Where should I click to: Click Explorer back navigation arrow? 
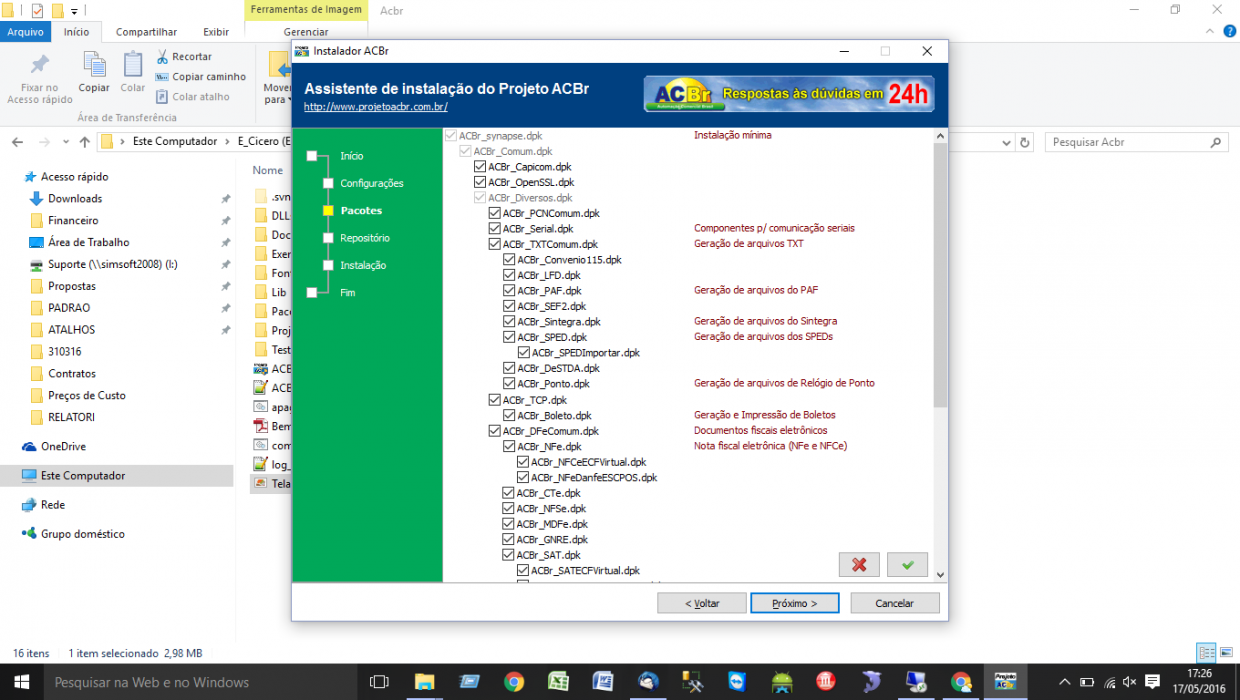[x=19, y=142]
